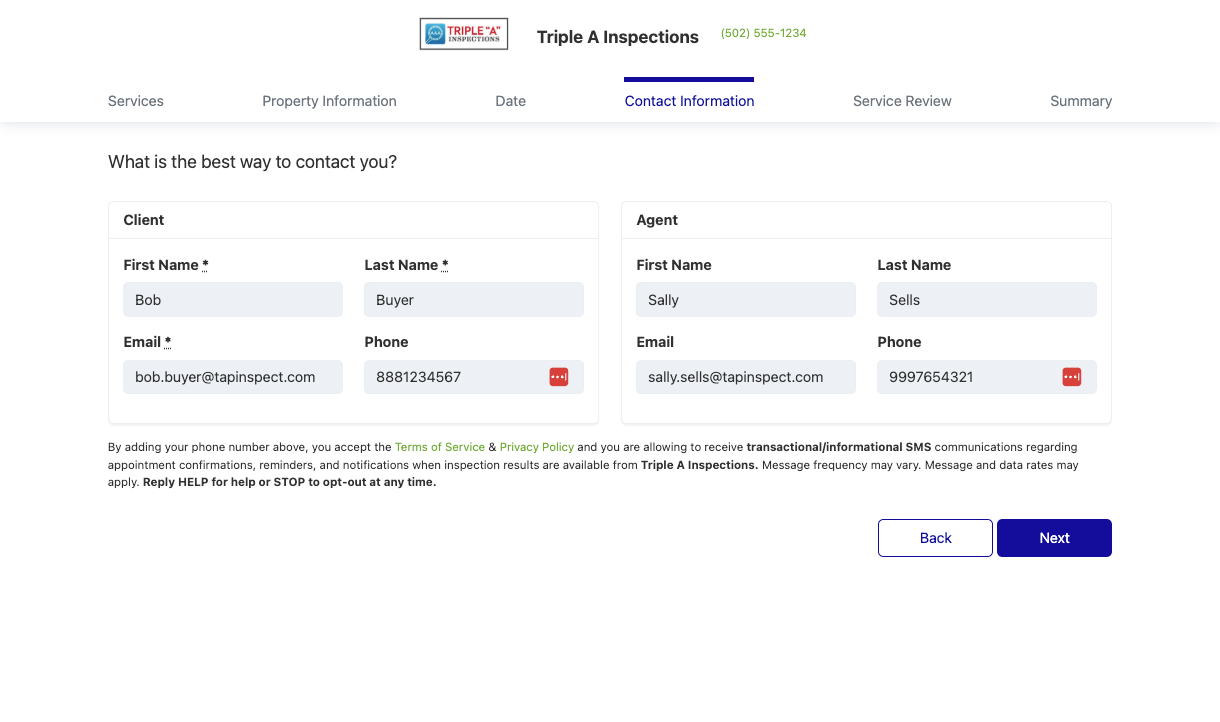Select the Contact Information step
The image size is (1220, 722).
pos(689,101)
